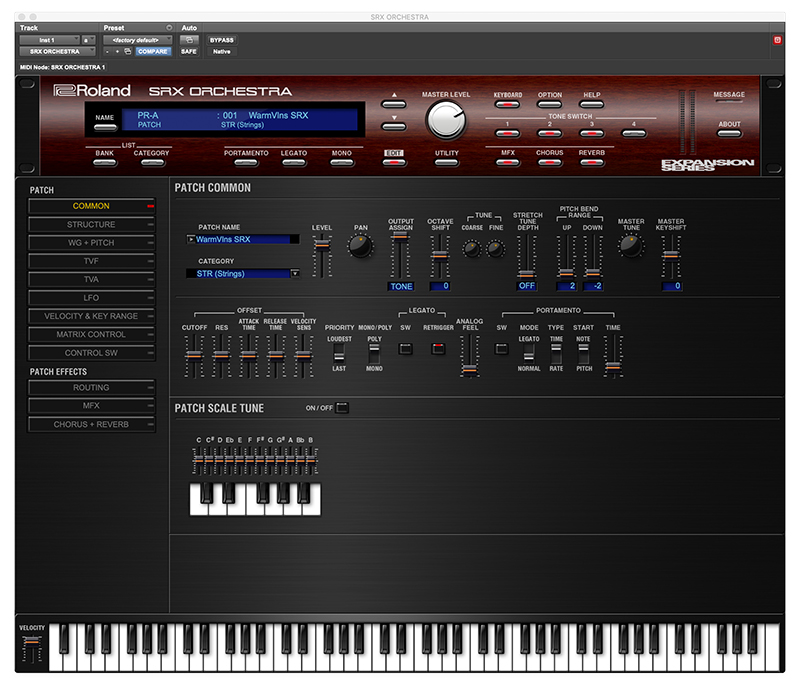Screen dimensions: 800x690
Task: Toggle the Legato SW switch
Action: tap(406, 349)
